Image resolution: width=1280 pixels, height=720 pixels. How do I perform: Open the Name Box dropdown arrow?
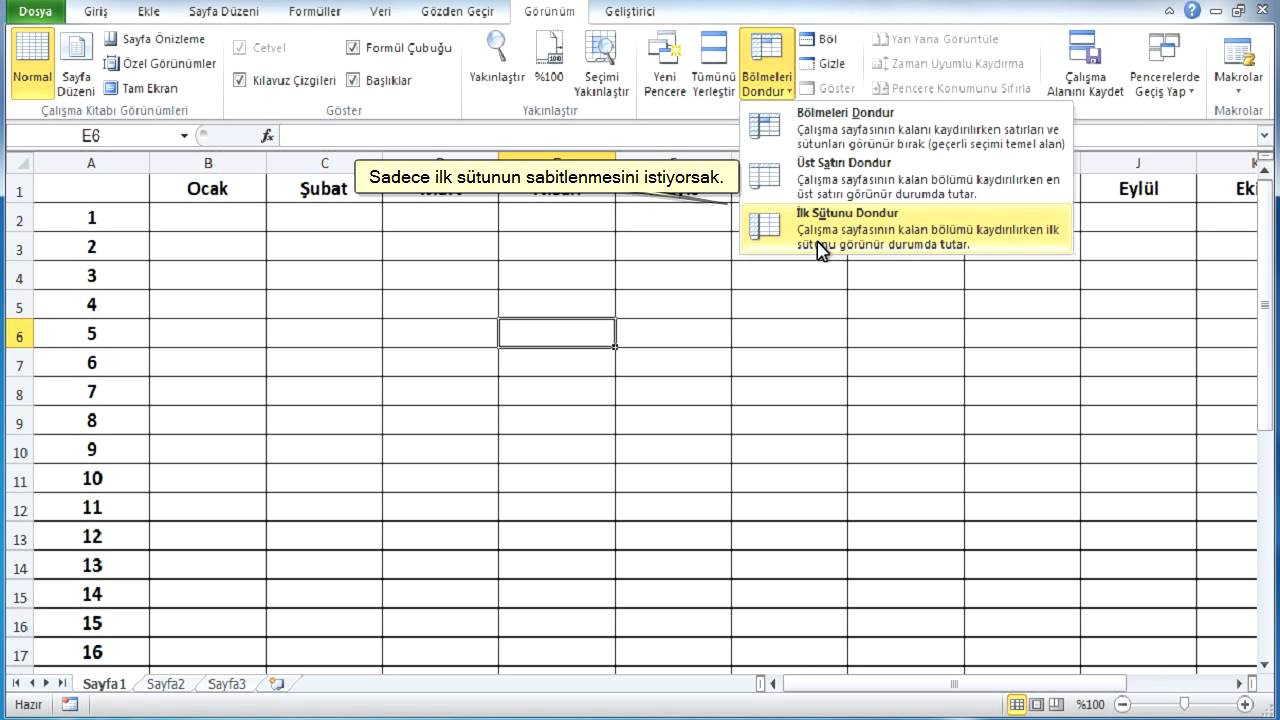pos(184,136)
